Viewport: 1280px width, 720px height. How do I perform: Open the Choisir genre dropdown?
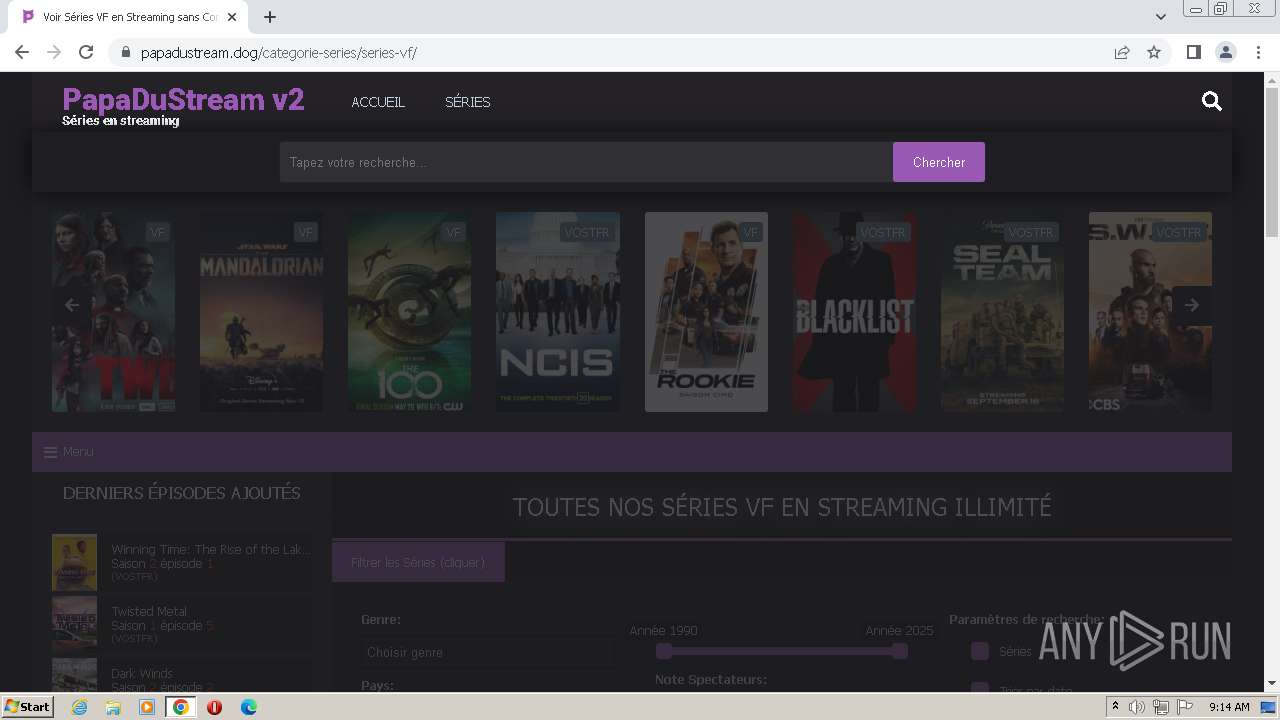tap(488, 652)
